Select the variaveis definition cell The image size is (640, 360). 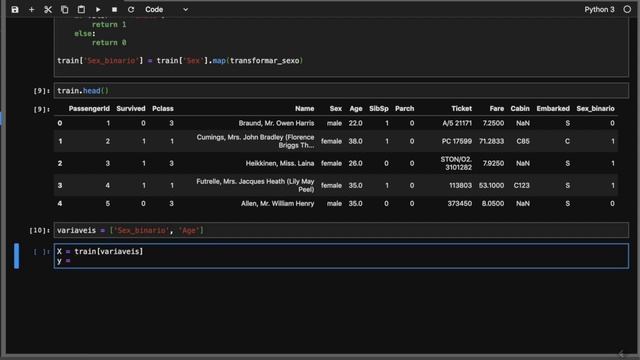pos(341,230)
